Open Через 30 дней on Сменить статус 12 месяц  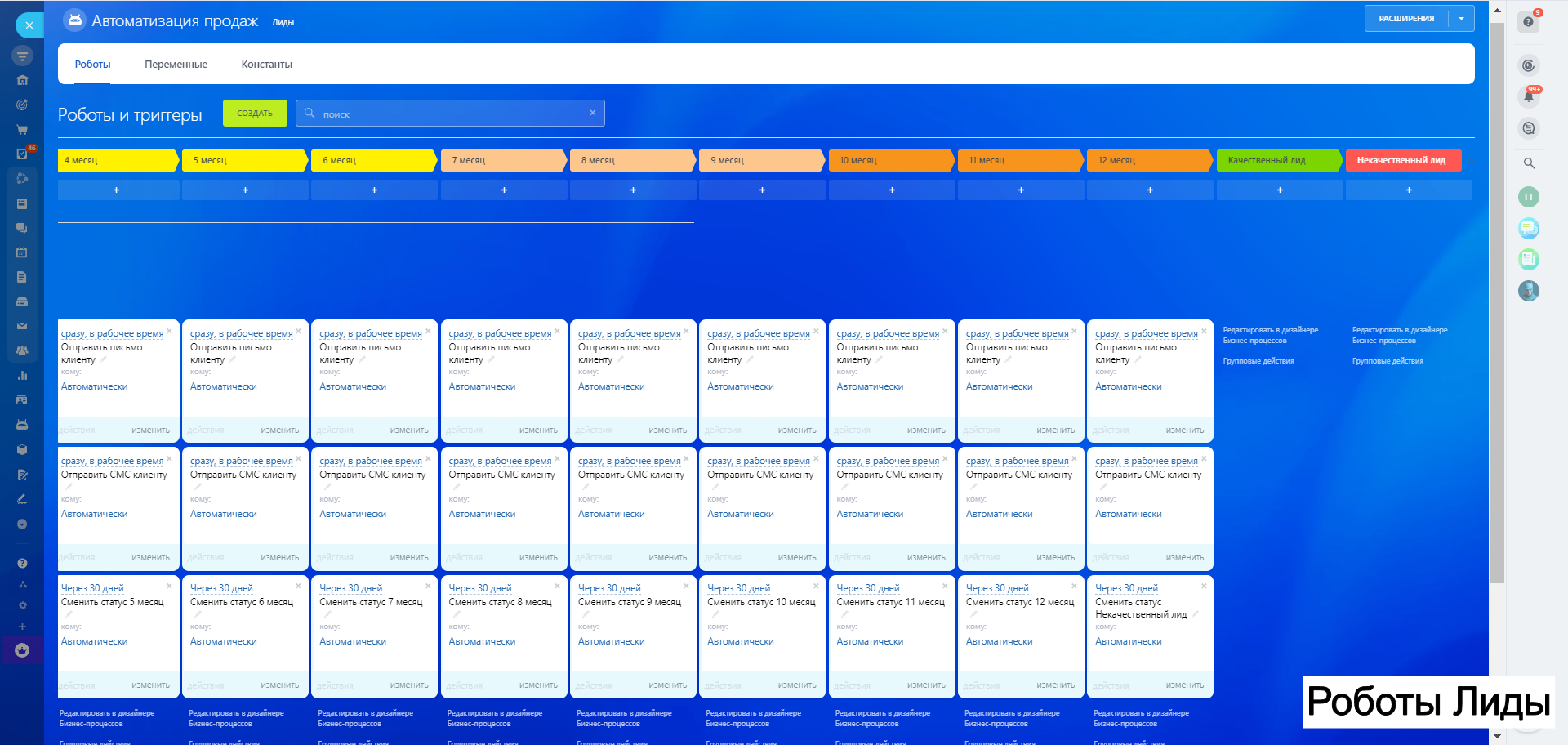(997, 588)
